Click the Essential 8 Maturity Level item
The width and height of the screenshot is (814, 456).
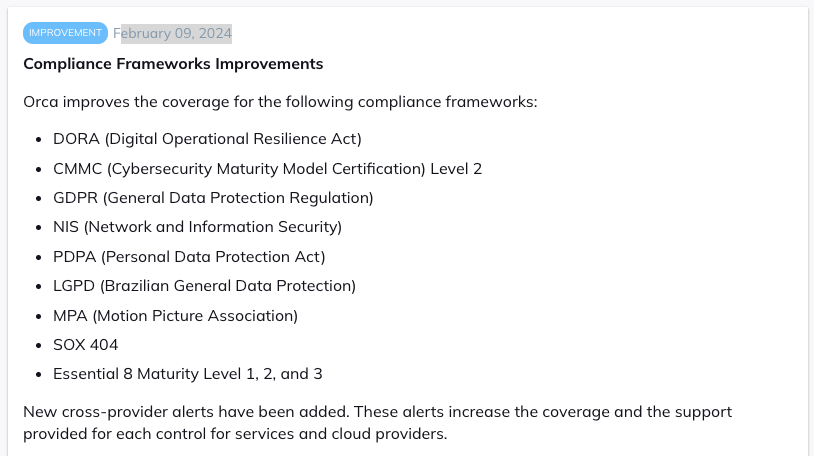tap(187, 374)
